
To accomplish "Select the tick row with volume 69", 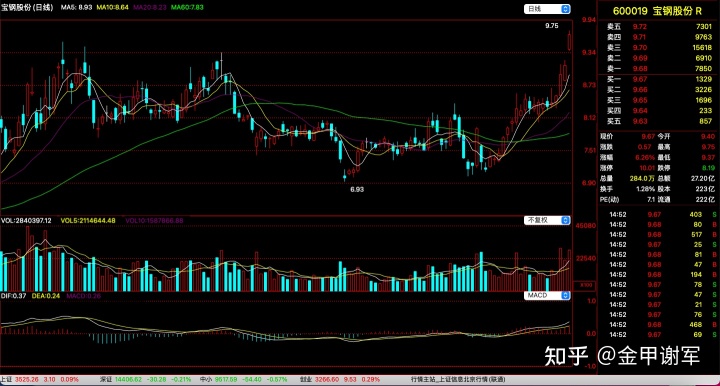I will (x=663, y=335).
